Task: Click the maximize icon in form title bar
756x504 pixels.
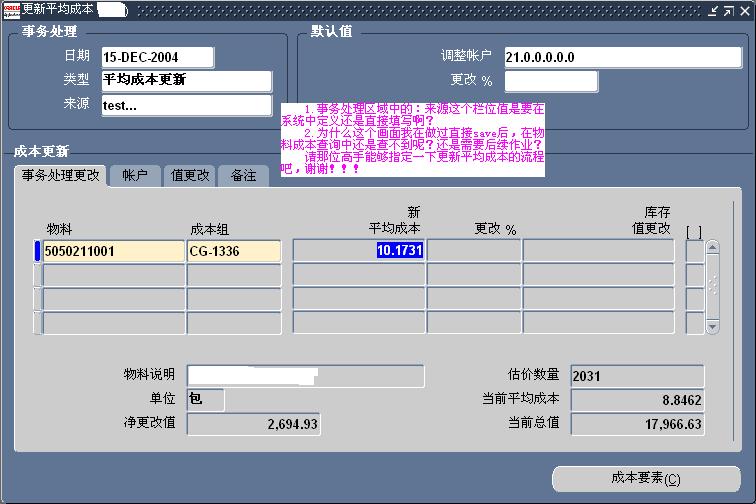Action: point(728,10)
